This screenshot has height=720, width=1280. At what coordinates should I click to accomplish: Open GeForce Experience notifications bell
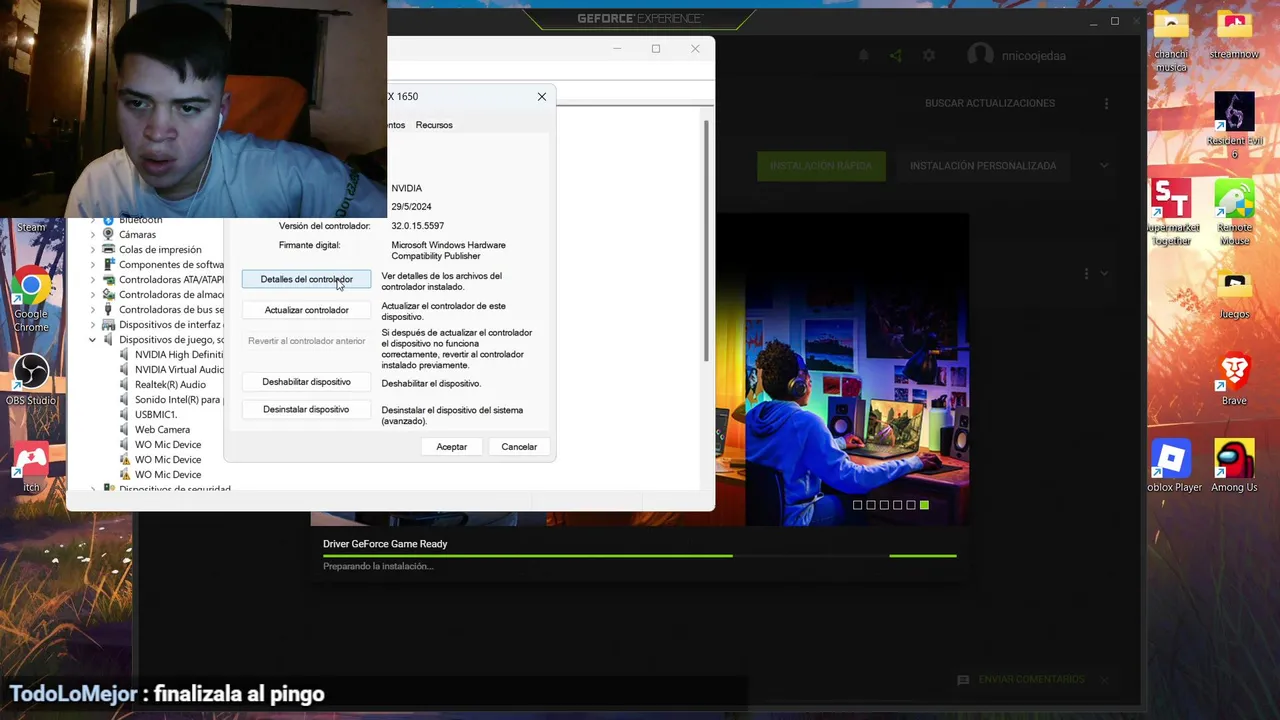click(864, 56)
